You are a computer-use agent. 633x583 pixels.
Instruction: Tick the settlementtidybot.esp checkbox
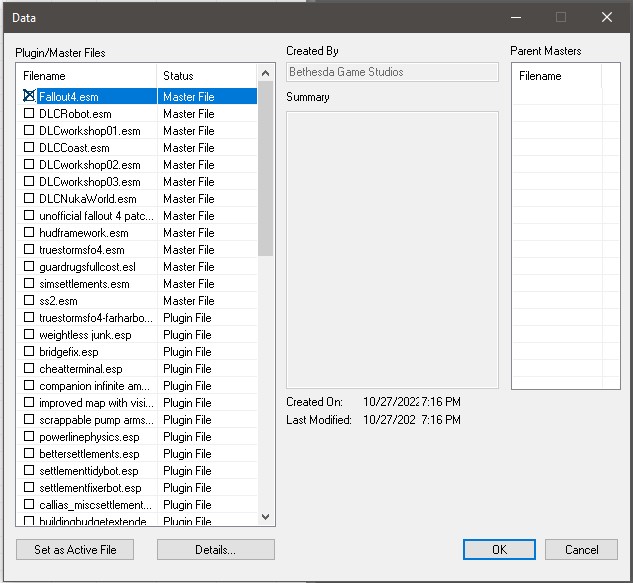29,470
